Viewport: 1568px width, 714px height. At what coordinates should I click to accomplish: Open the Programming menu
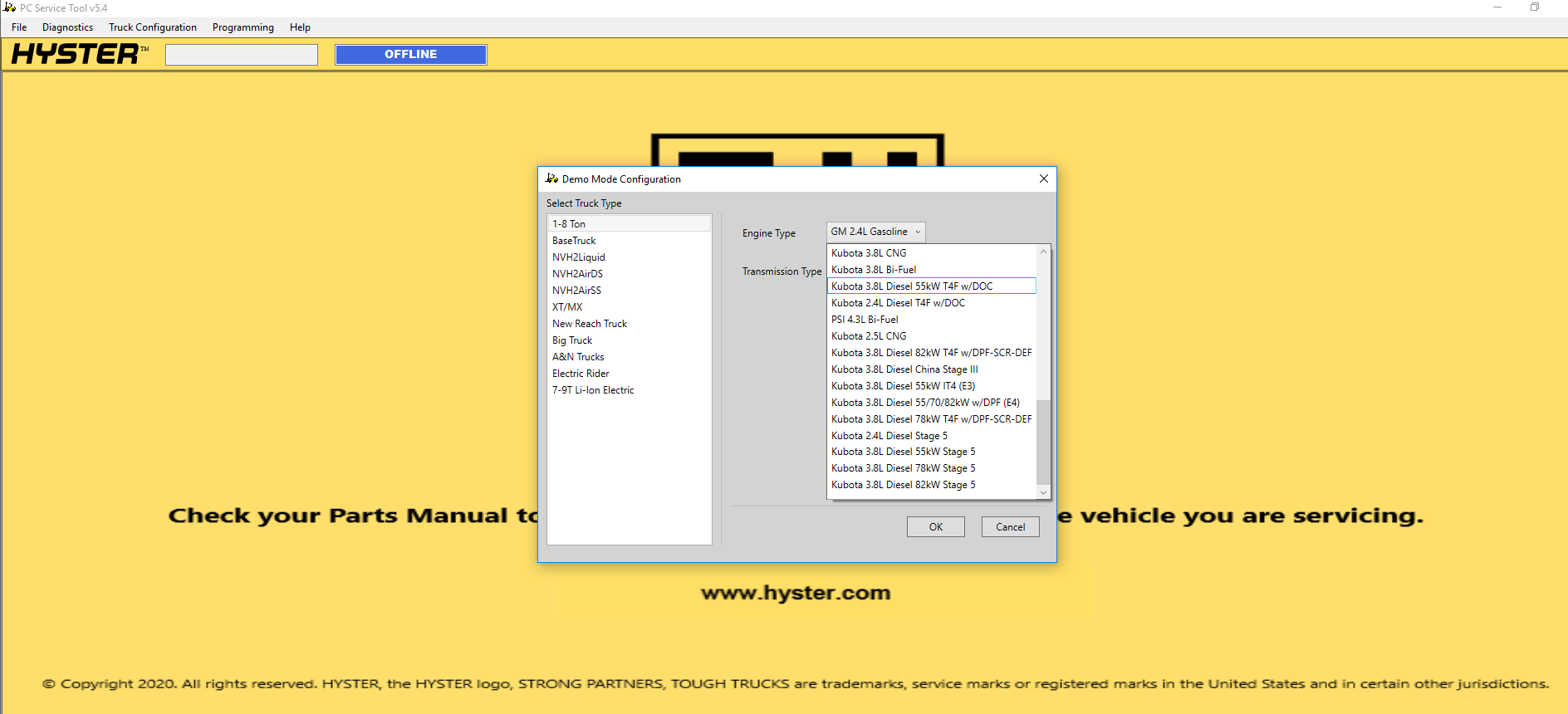(243, 27)
